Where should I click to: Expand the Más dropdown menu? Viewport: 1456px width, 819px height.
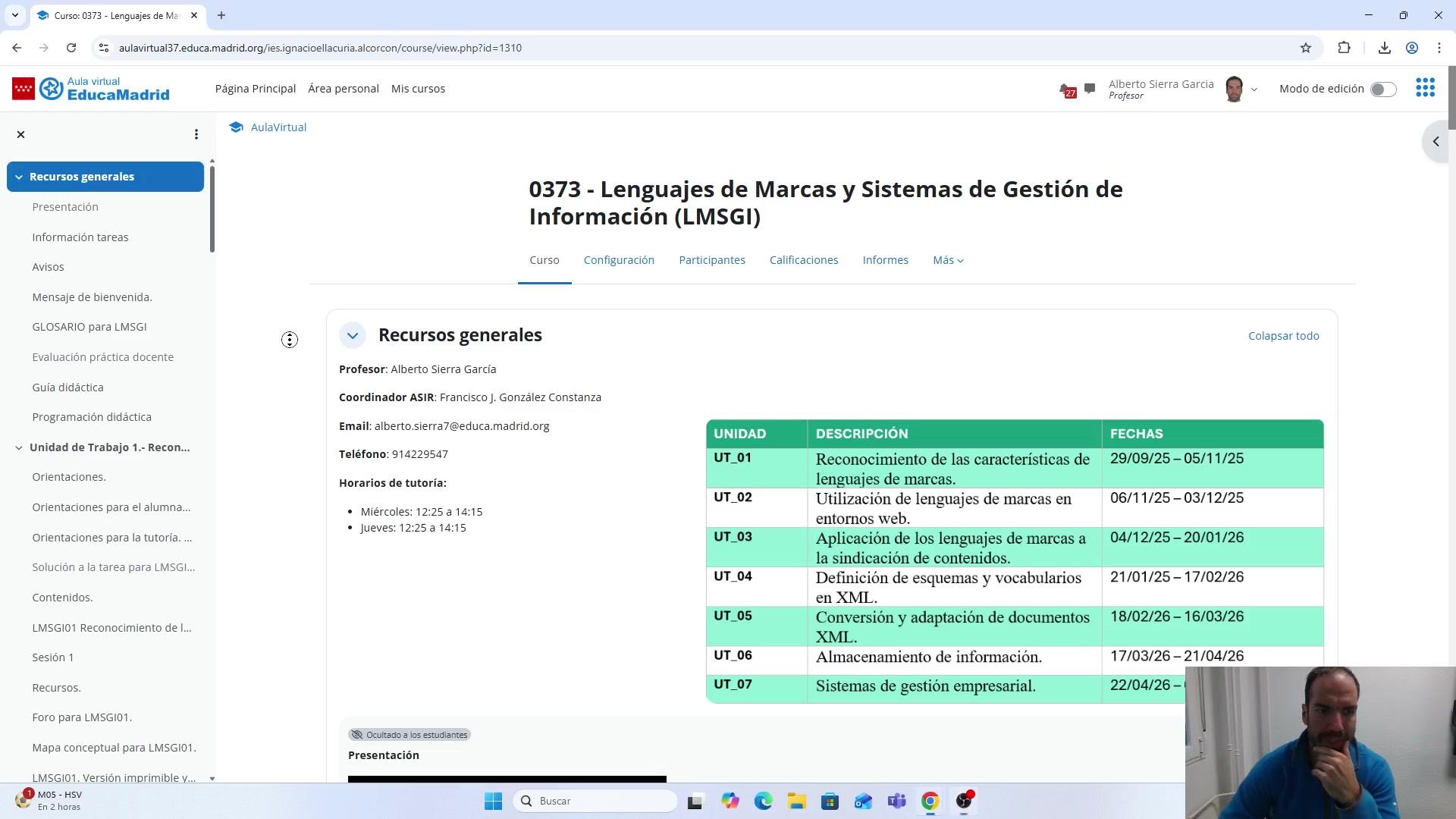(x=948, y=260)
